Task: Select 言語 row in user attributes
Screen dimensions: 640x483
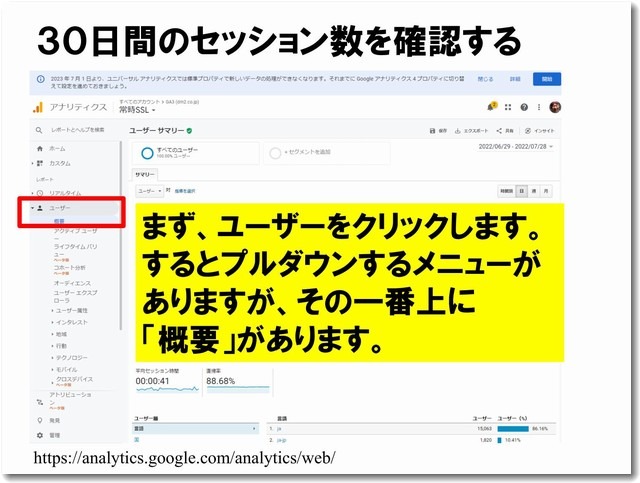Action: click(196, 429)
